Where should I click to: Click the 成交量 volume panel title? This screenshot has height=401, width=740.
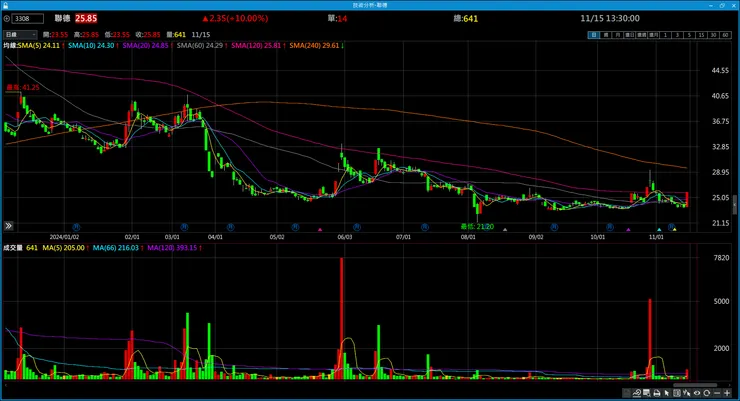tap(13, 248)
